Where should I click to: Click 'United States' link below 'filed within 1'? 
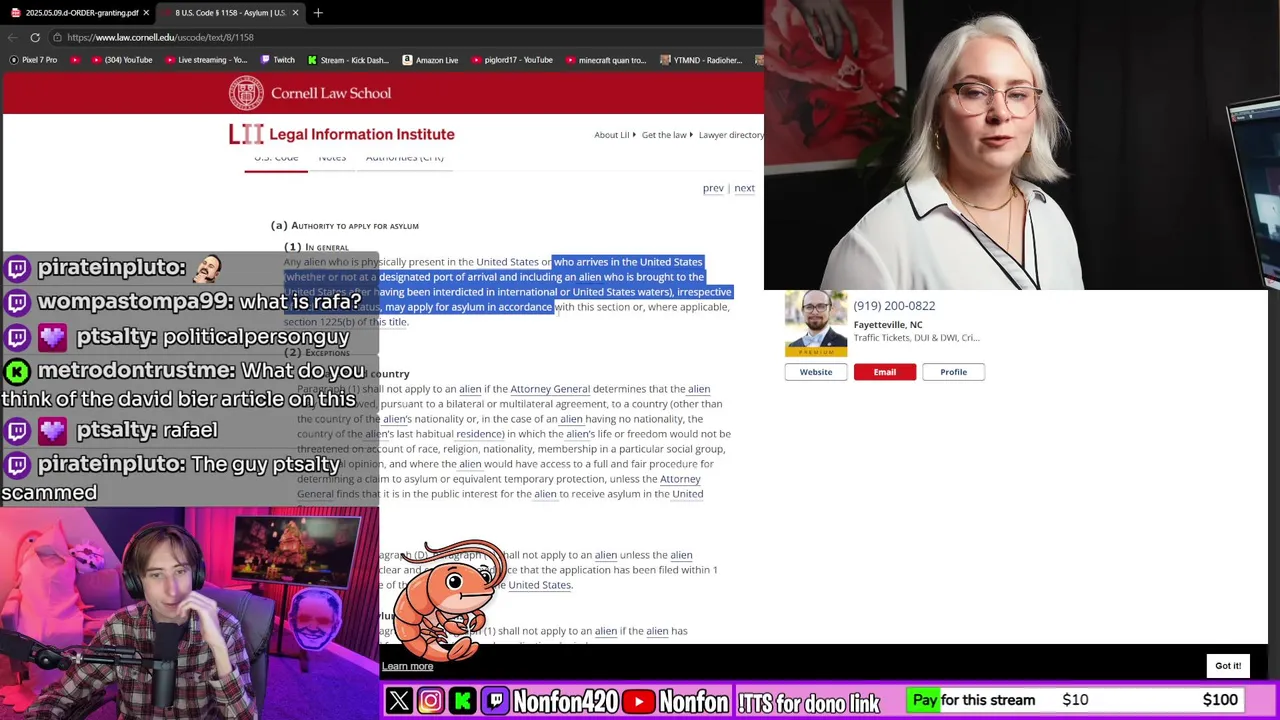(539, 585)
